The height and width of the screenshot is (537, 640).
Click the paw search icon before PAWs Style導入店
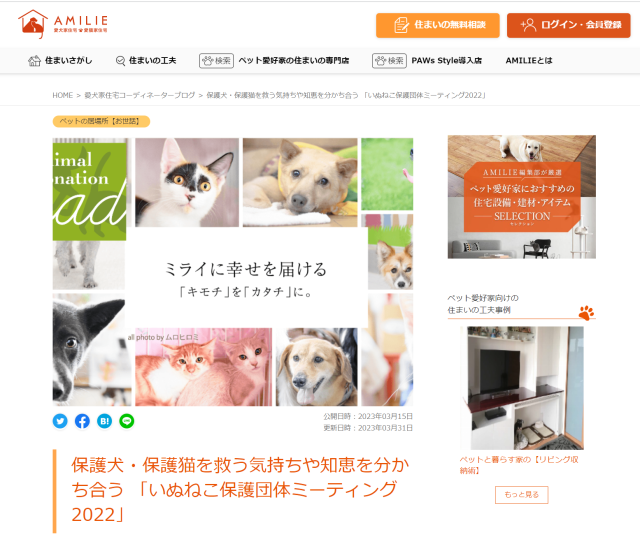point(389,61)
